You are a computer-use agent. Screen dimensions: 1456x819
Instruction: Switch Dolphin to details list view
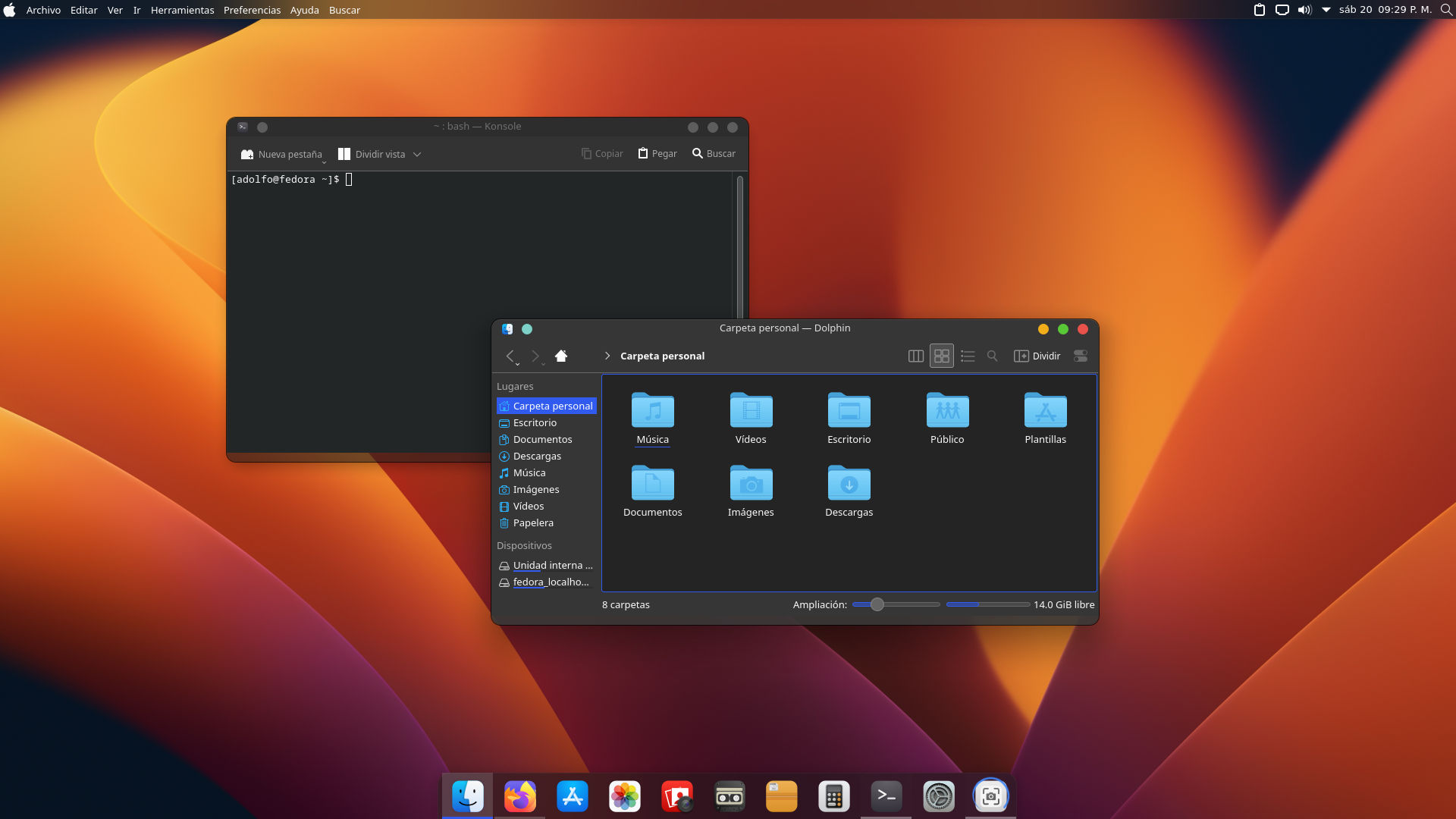[968, 356]
